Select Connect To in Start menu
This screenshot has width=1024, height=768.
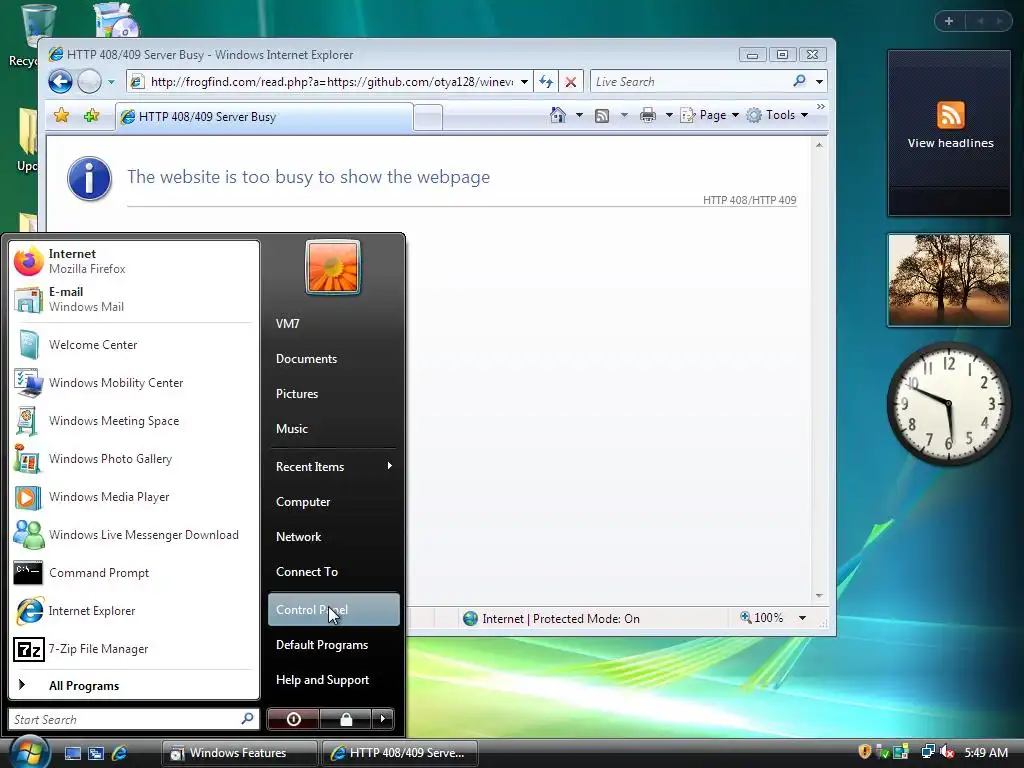coord(334,571)
